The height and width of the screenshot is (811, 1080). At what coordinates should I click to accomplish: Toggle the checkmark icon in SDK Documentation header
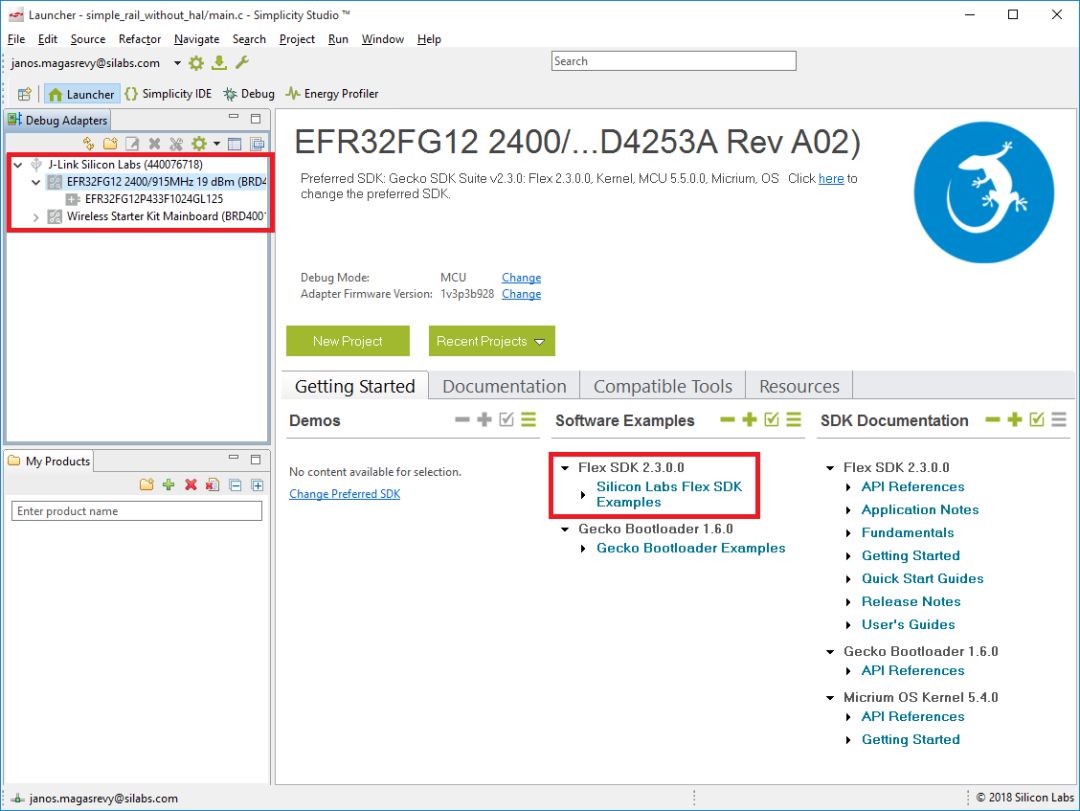pyautogui.click(x=1037, y=420)
